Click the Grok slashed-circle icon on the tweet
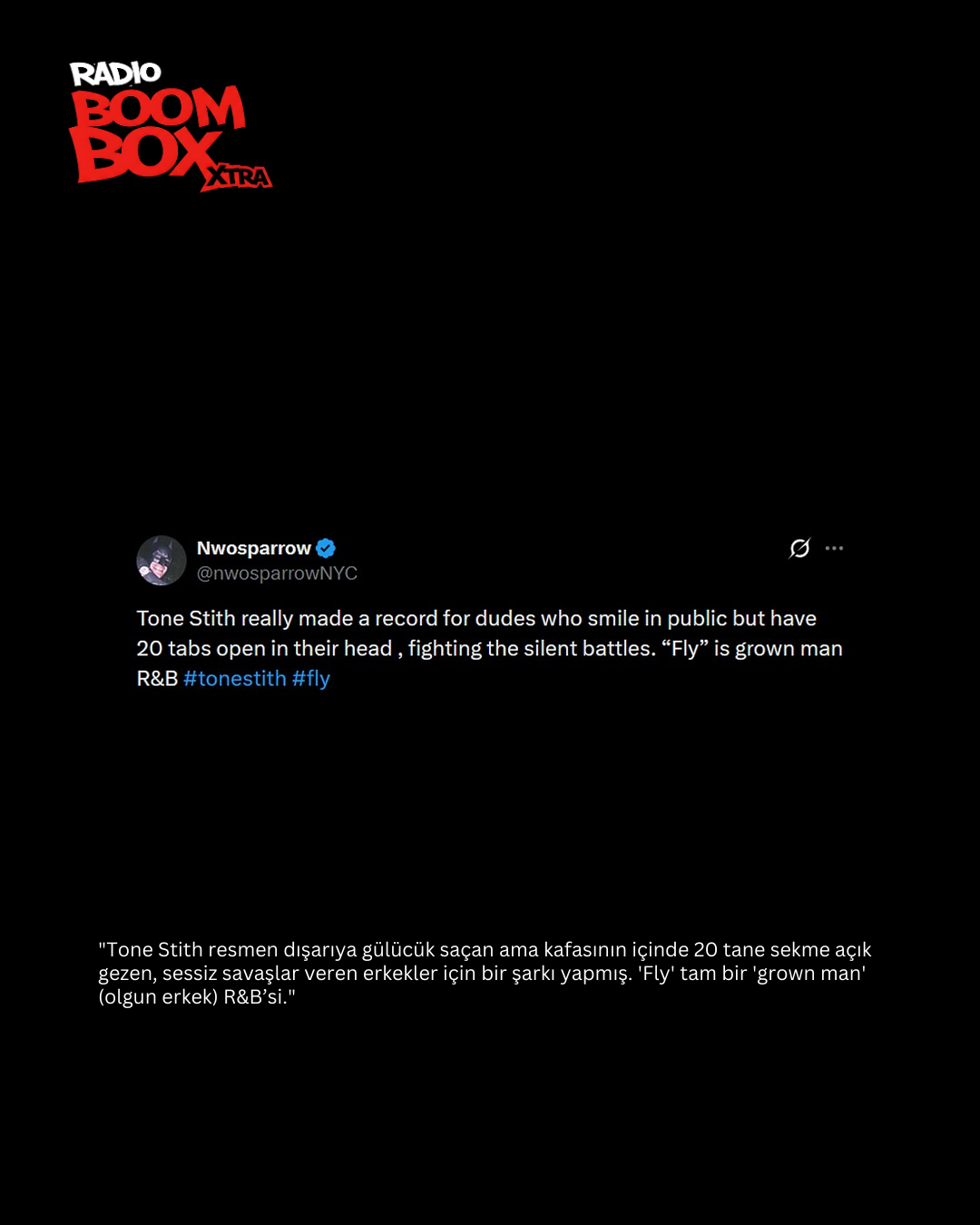This screenshot has height=1225, width=980. [799, 548]
